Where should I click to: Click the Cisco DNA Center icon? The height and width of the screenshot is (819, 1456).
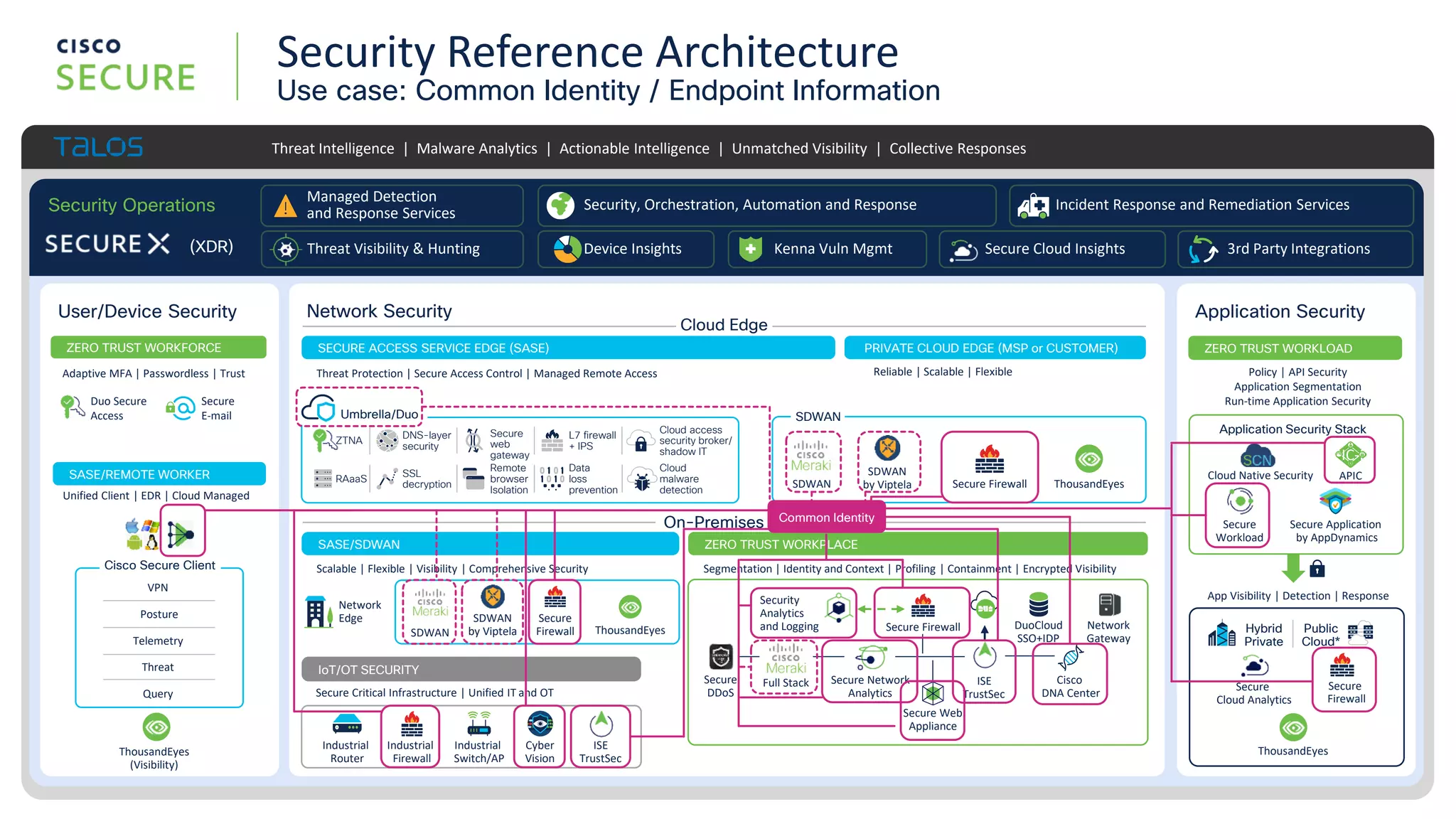pyautogui.click(x=1069, y=659)
